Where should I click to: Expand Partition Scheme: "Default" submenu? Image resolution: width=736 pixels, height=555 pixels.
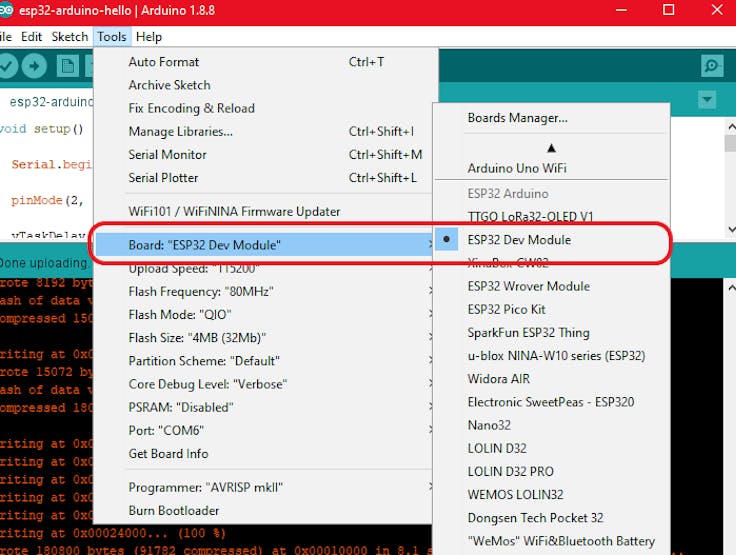pos(265,361)
